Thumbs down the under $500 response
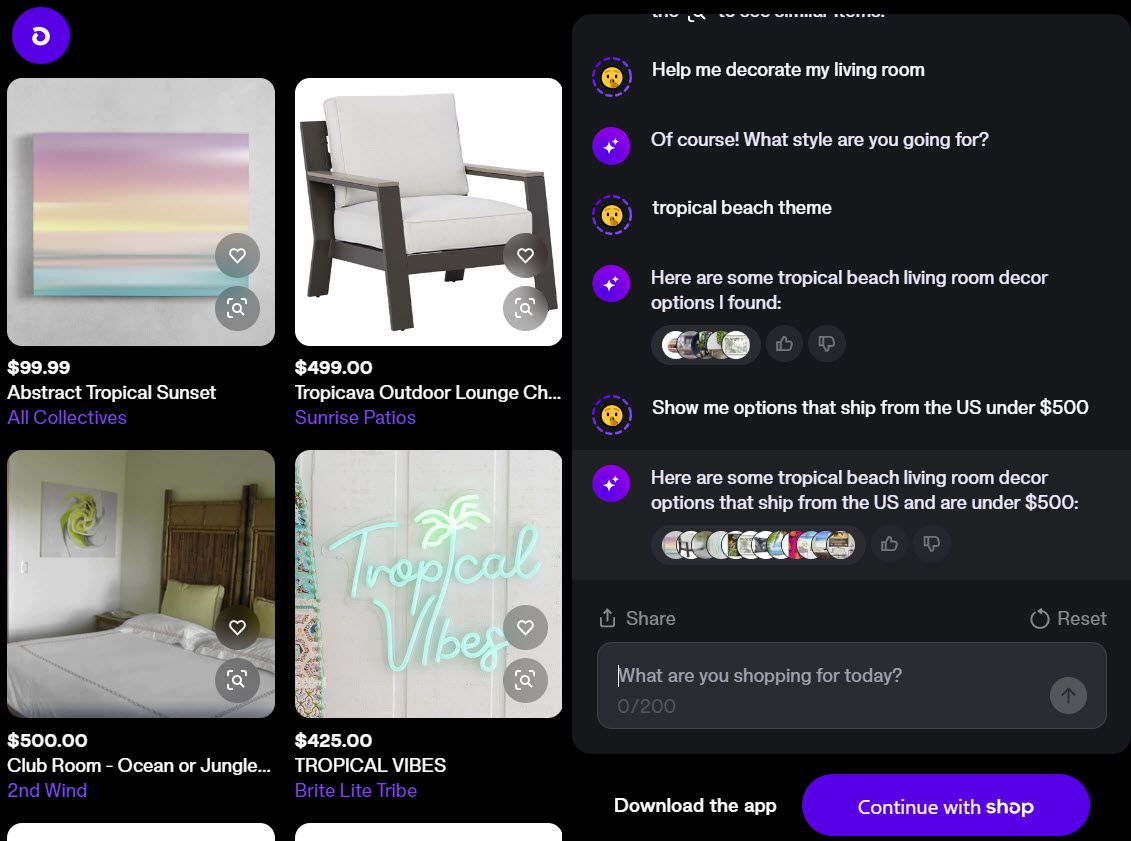 coord(932,544)
